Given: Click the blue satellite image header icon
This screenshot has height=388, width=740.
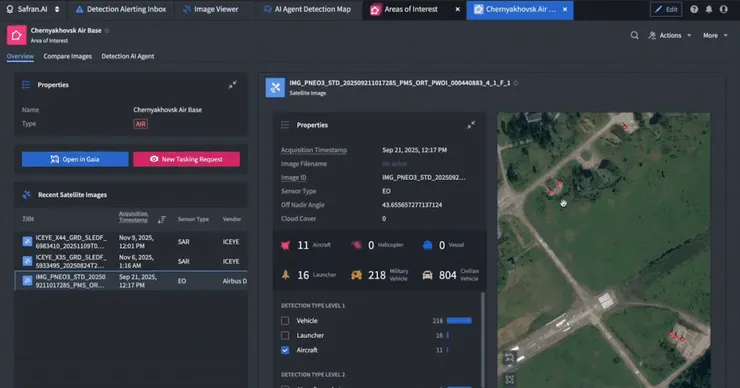Looking at the screenshot, I should [275, 87].
